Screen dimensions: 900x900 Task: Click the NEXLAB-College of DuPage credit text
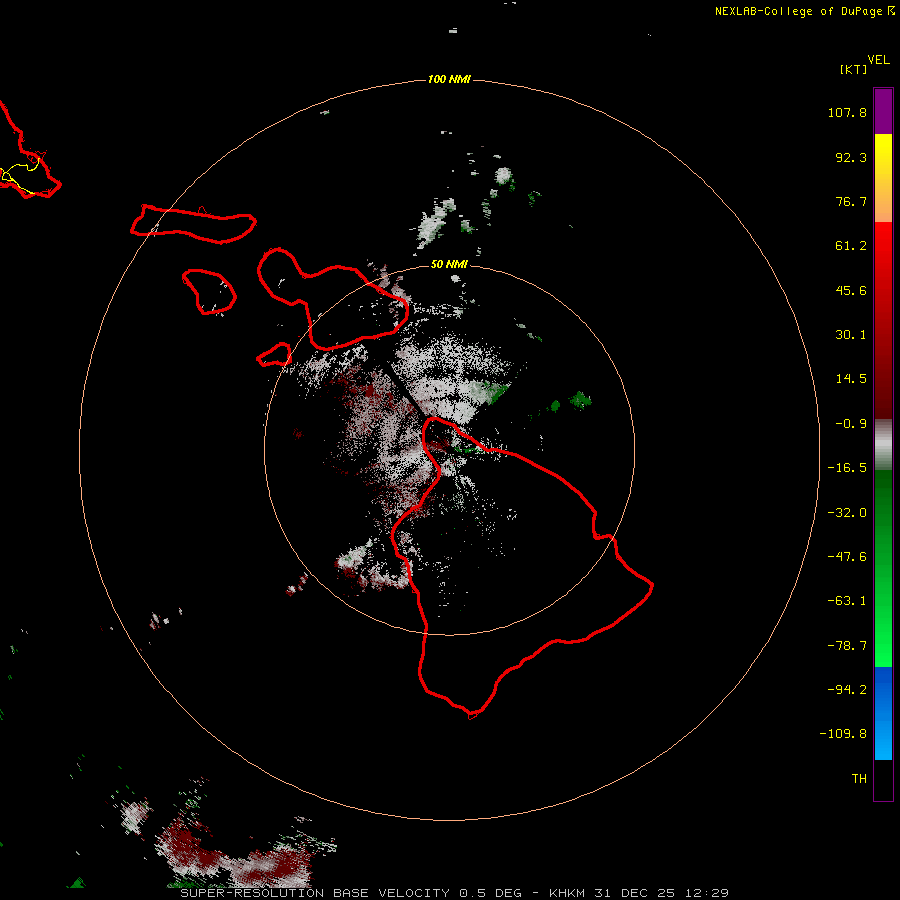(798, 11)
